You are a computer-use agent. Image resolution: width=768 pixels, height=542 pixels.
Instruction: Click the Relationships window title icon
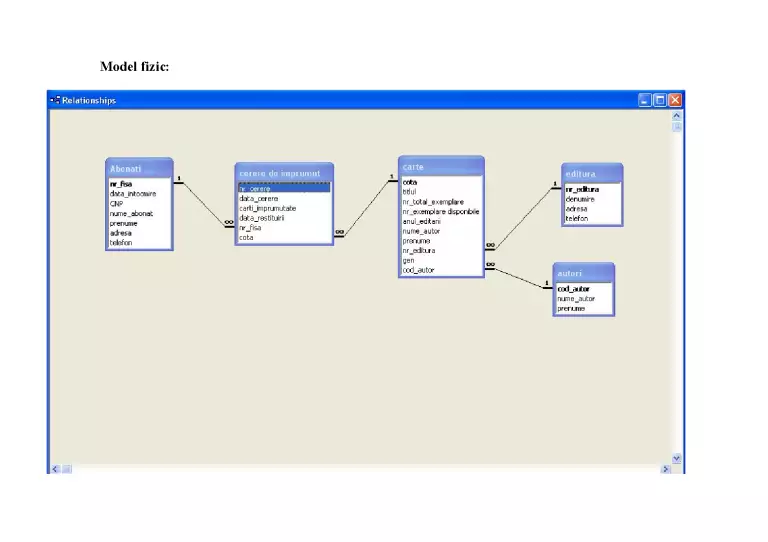pyautogui.click(x=55, y=100)
